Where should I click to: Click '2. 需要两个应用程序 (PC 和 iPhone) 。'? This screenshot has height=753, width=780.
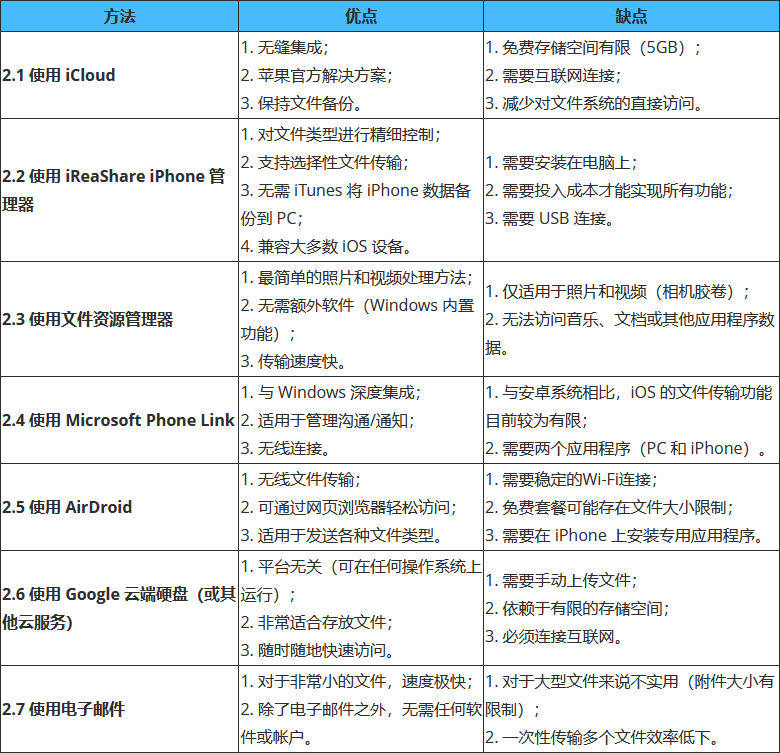click(x=626, y=449)
